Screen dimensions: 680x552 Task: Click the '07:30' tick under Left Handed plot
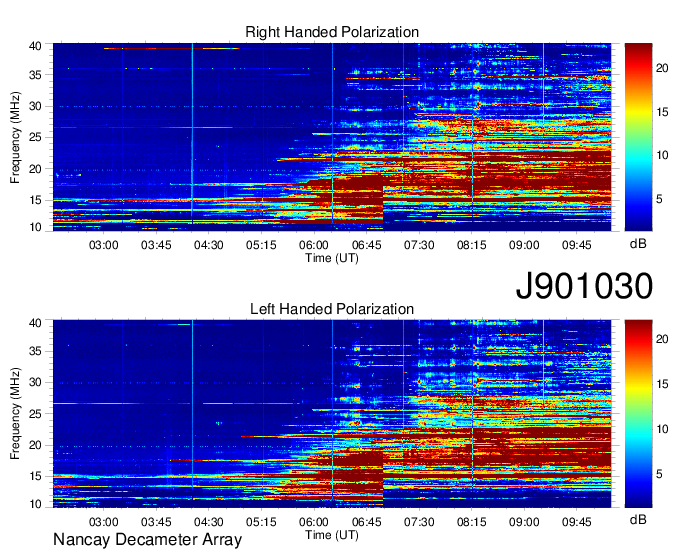(419, 522)
